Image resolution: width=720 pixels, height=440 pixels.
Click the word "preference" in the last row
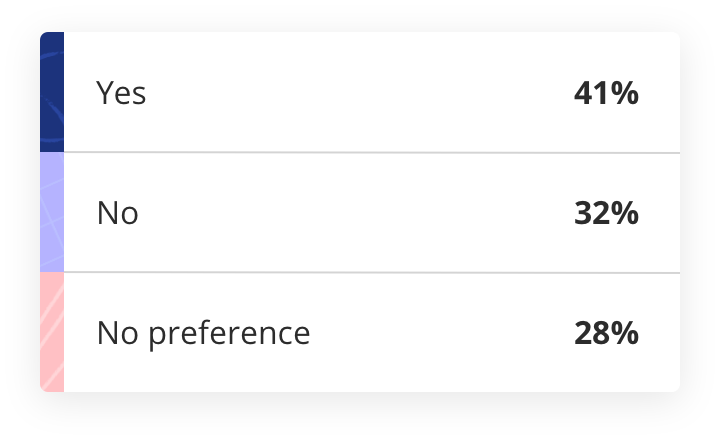click(229, 333)
